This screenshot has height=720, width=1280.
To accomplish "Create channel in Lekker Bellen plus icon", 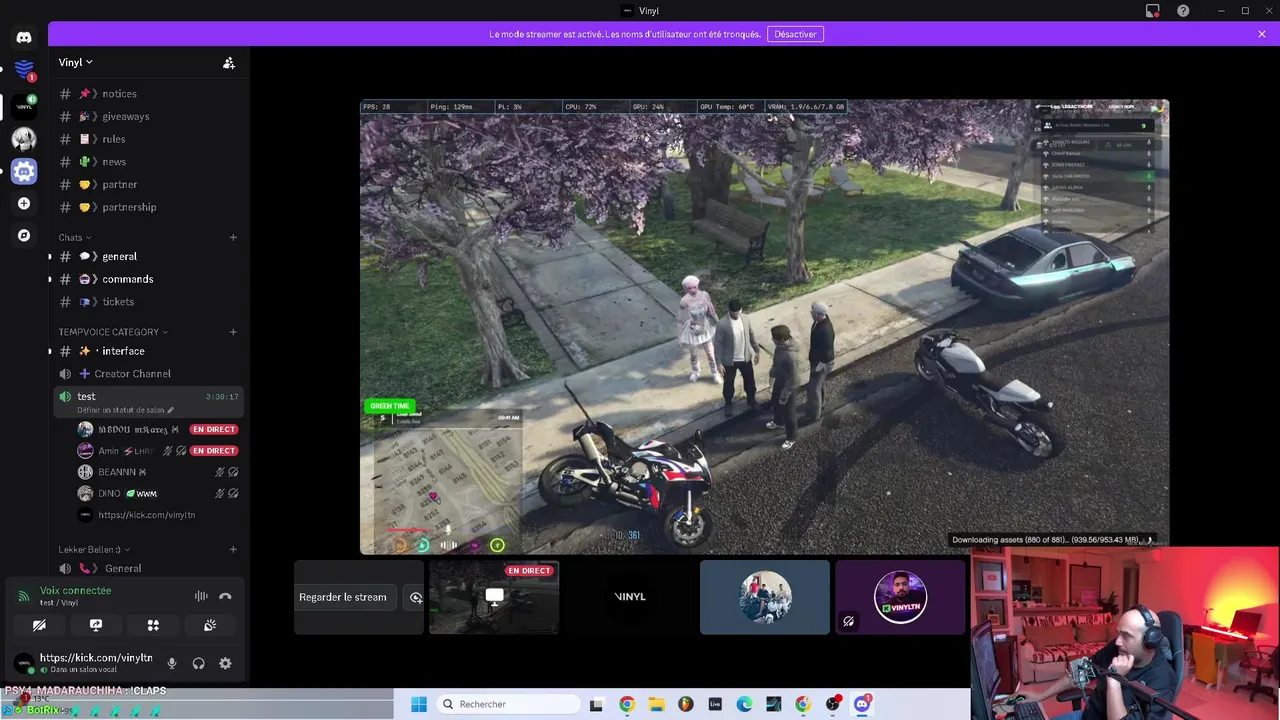I will [233, 549].
